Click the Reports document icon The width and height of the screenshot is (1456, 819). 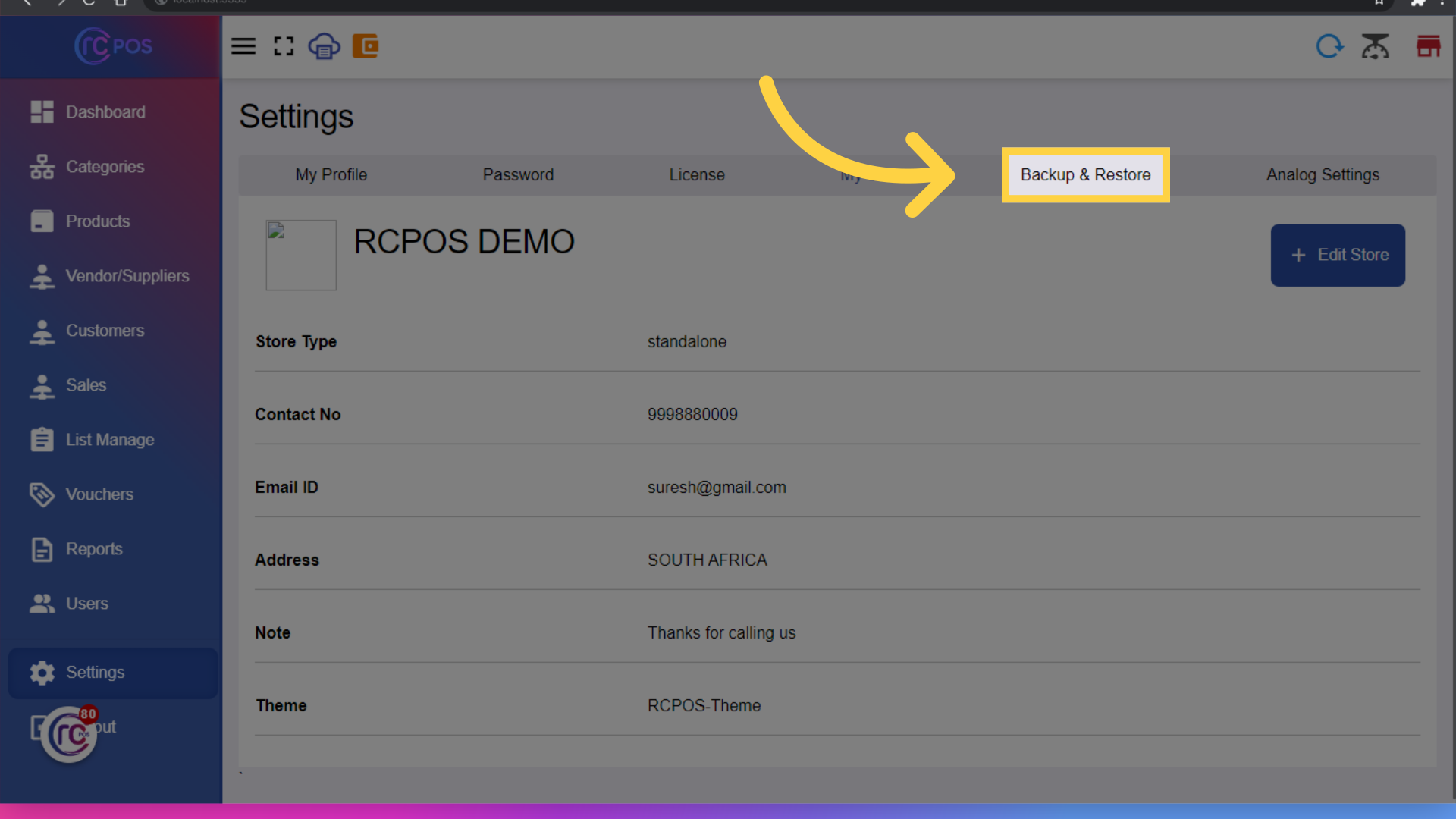pyautogui.click(x=42, y=549)
